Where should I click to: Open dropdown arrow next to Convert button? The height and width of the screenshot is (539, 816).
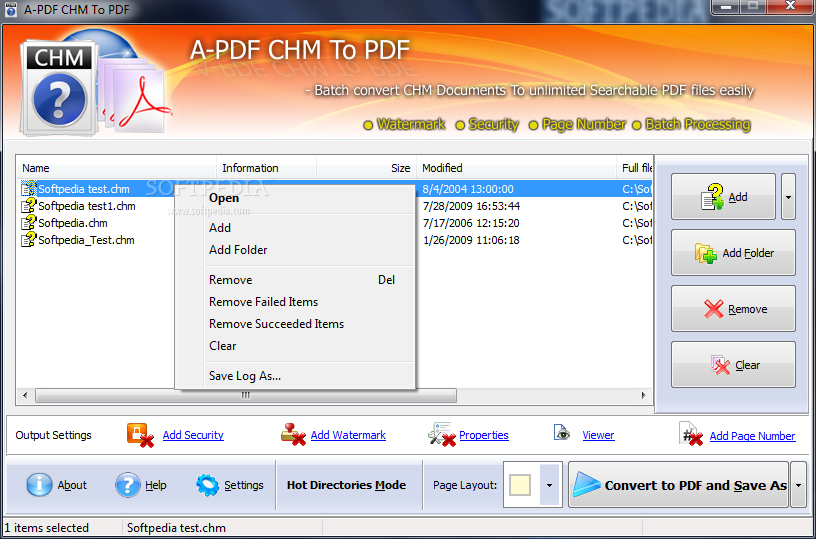pyautogui.click(x=798, y=485)
